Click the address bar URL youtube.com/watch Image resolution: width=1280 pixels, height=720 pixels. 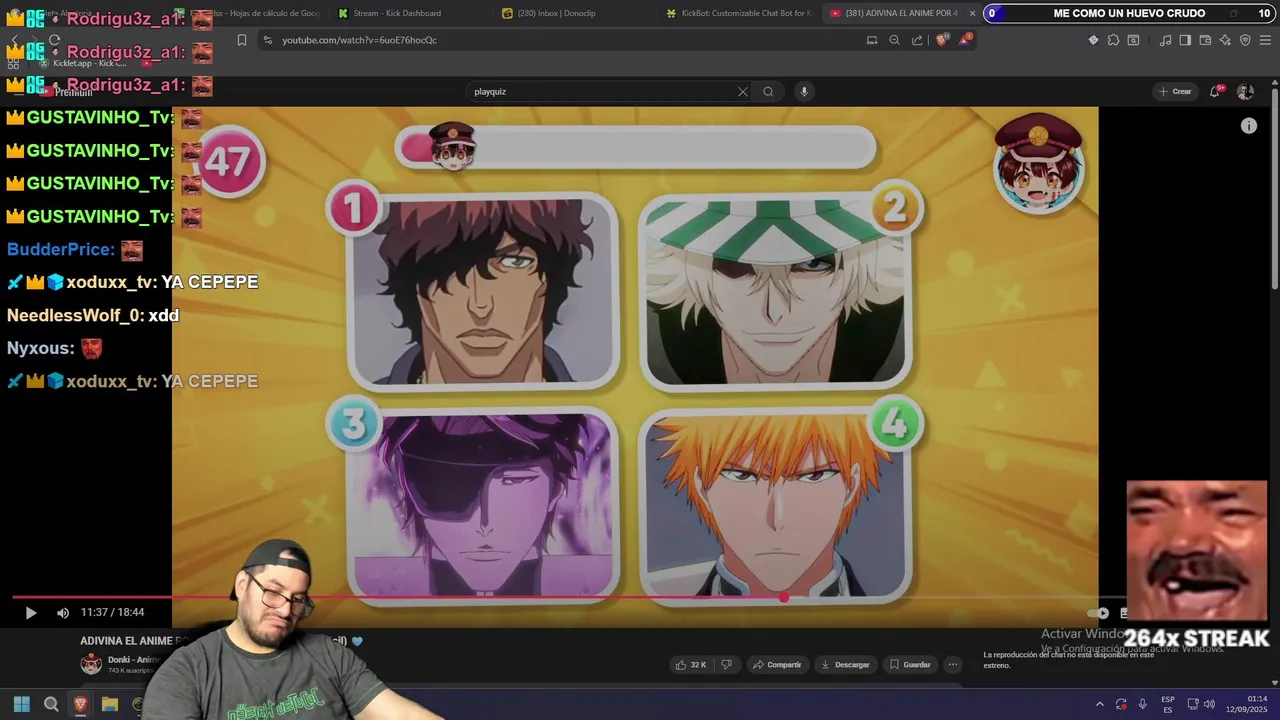pyautogui.click(x=359, y=40)
